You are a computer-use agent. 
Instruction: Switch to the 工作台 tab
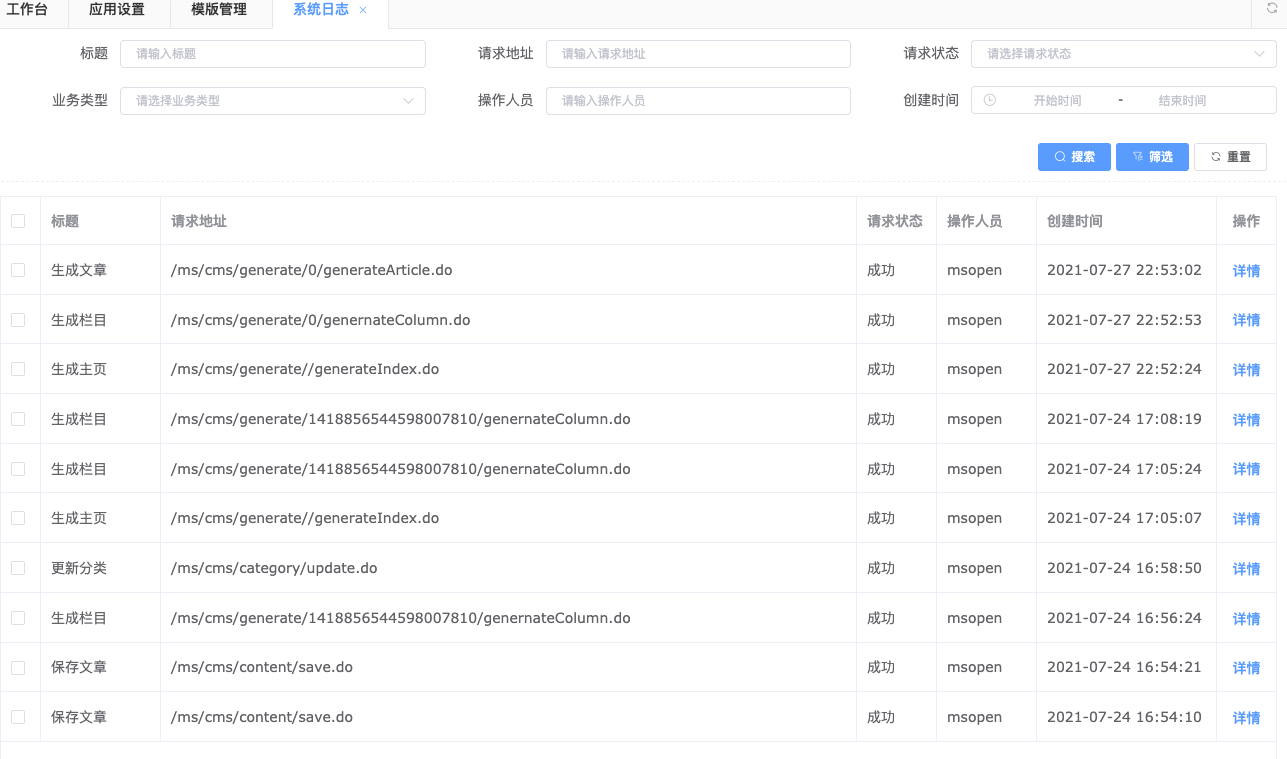[27, 10]
